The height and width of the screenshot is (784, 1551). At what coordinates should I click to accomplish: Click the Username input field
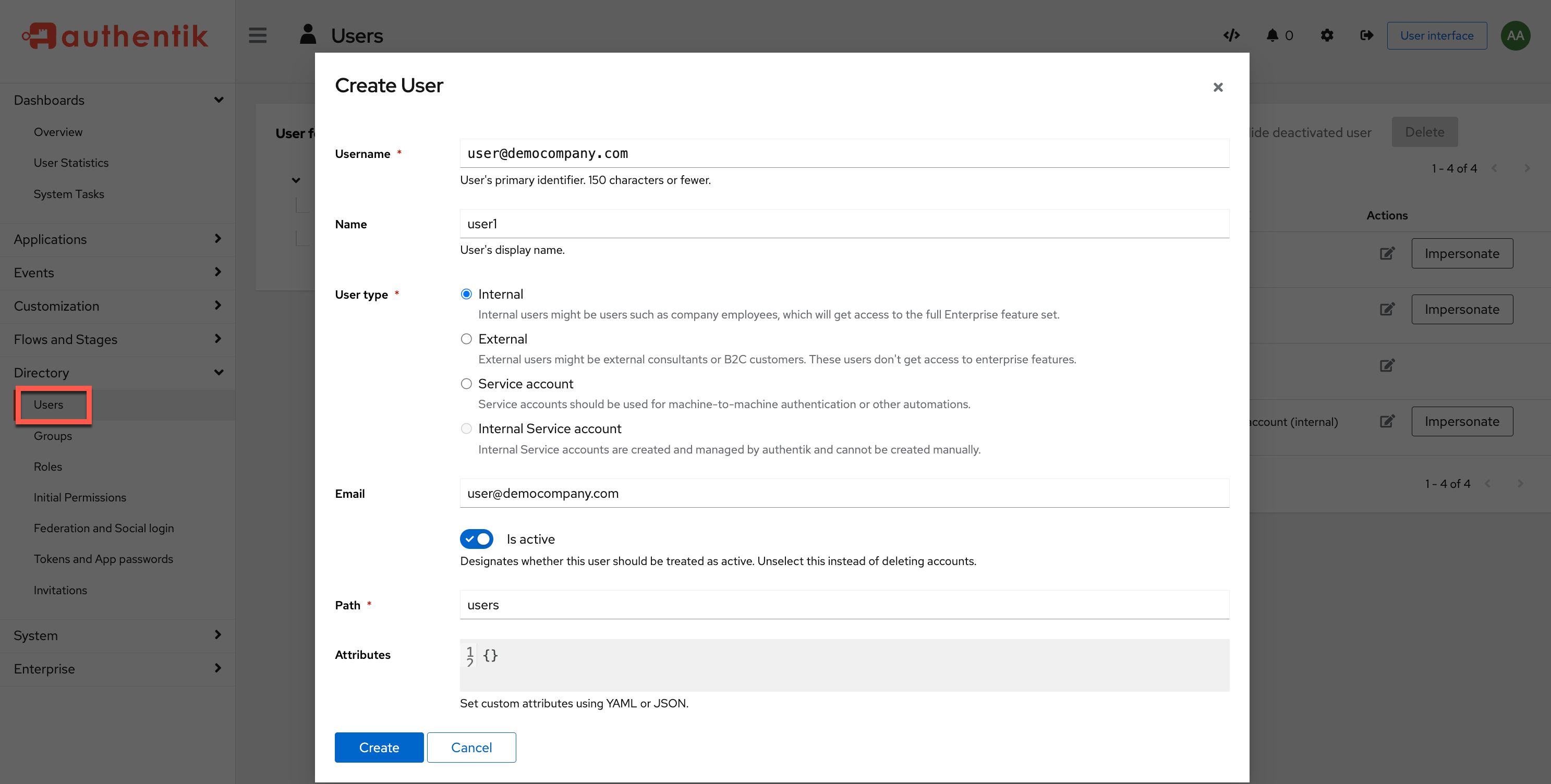[844, 153]
